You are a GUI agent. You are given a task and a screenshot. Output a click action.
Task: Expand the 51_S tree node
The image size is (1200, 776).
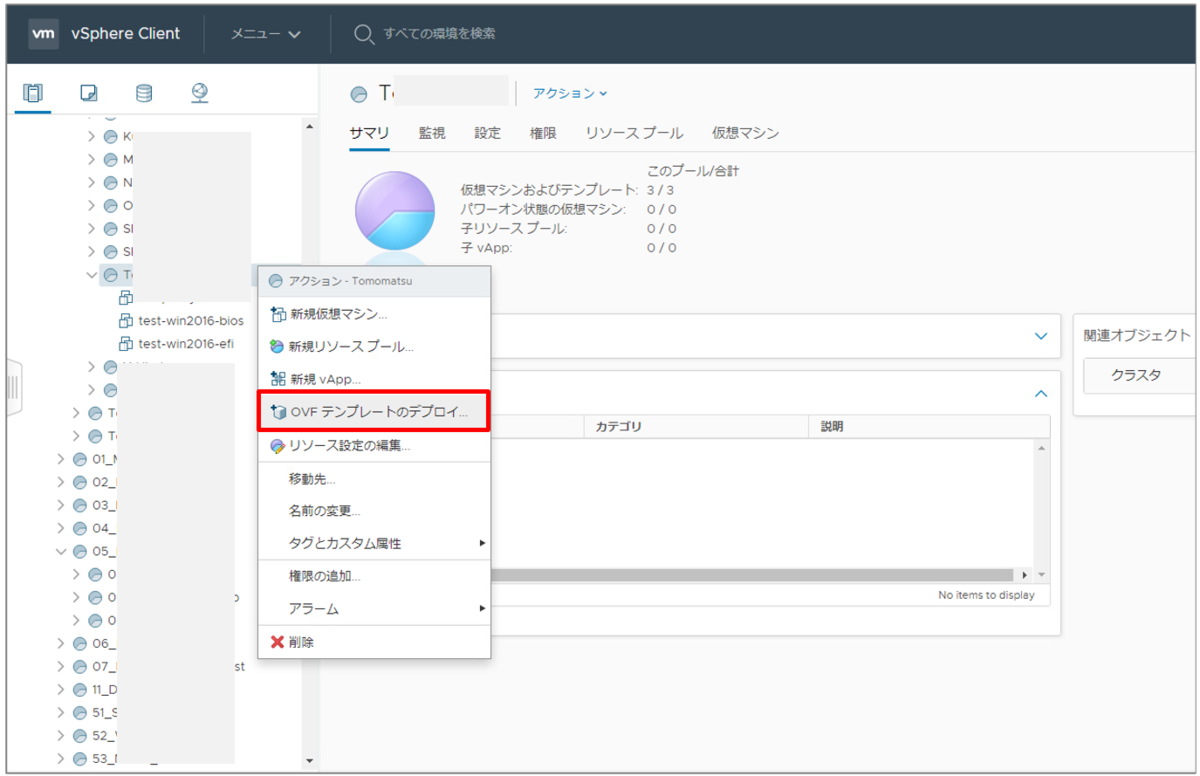pyautogui.click(x=62, y=713)
